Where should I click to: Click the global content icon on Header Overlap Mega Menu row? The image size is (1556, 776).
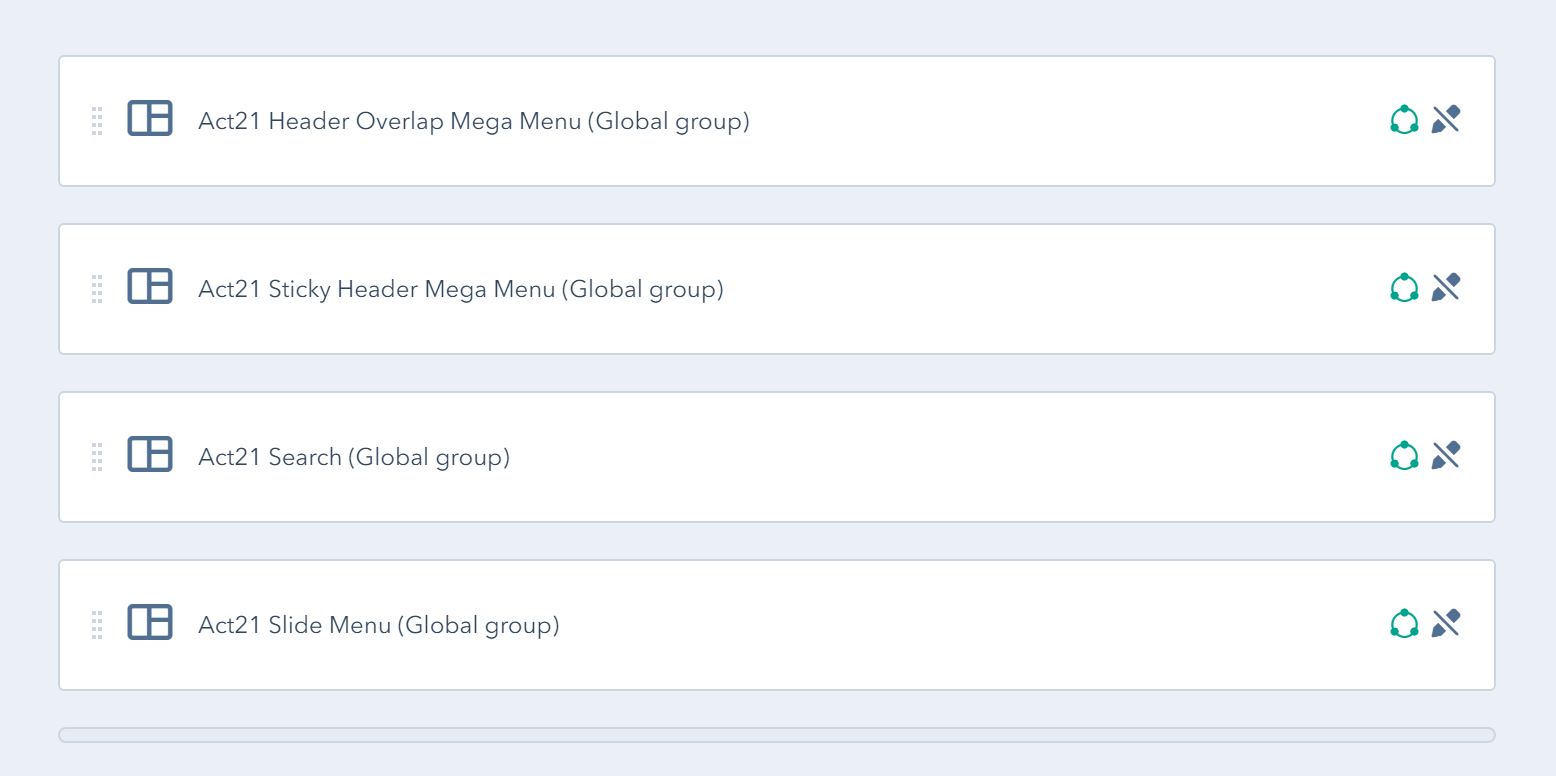(1404, 119)
